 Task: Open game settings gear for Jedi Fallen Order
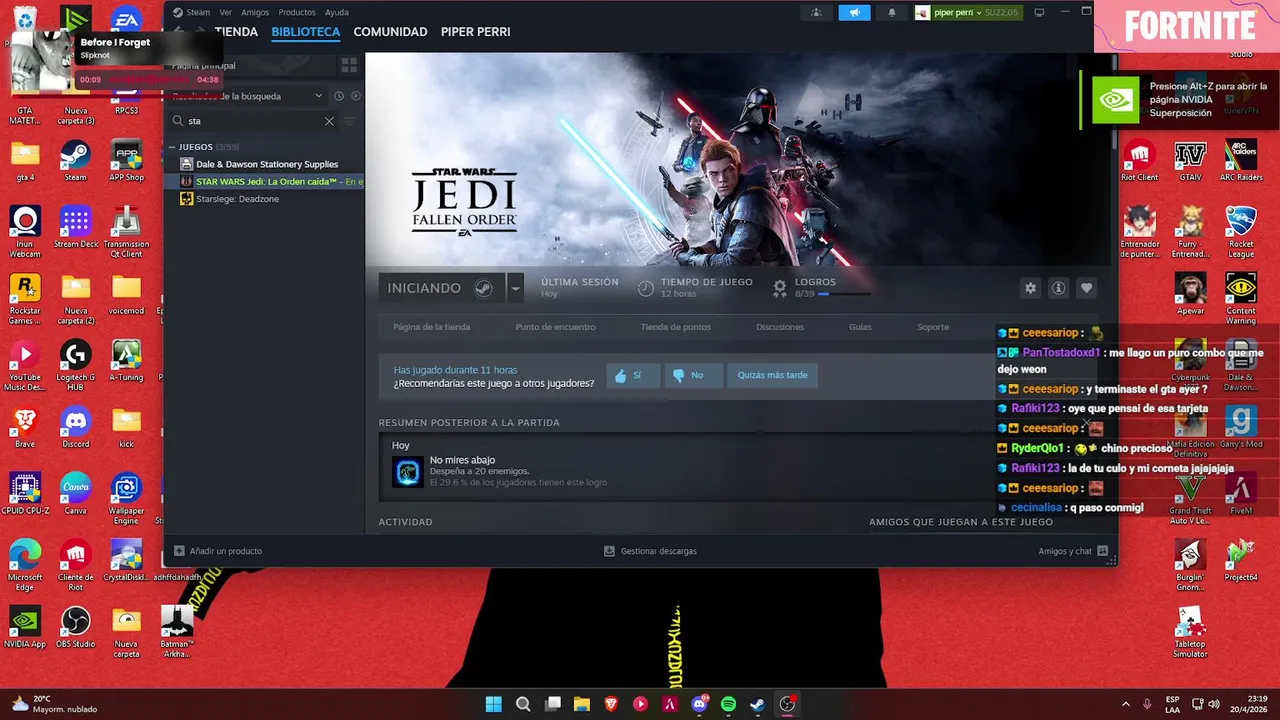(x=1030, y=288)
